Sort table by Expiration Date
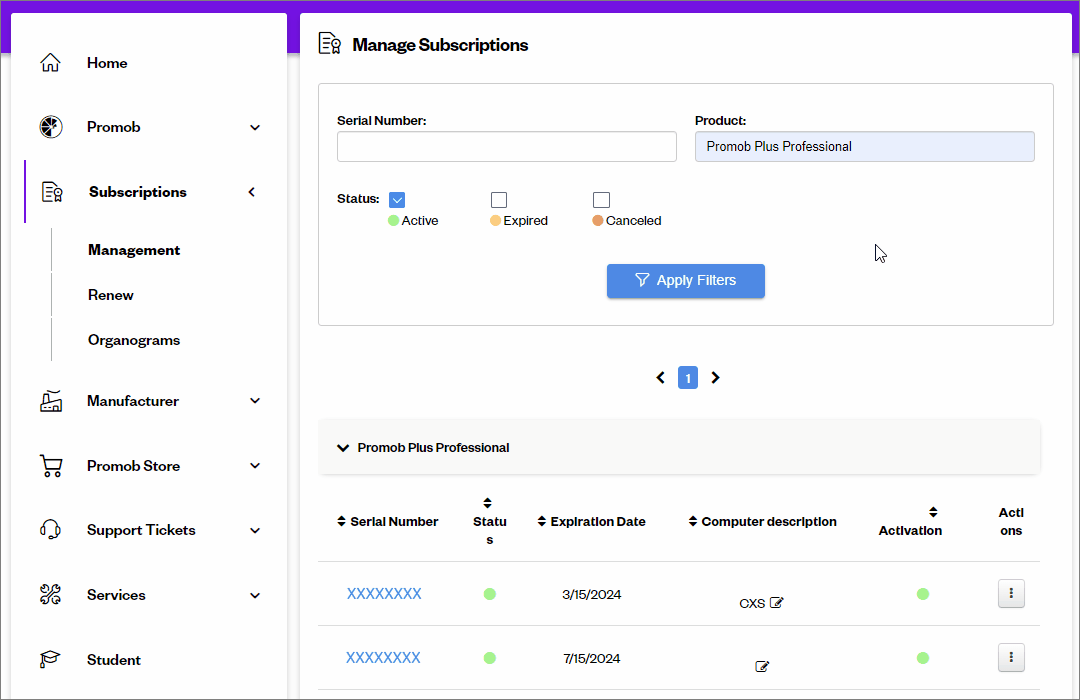Screen dimensions: 1080x700 542,522
